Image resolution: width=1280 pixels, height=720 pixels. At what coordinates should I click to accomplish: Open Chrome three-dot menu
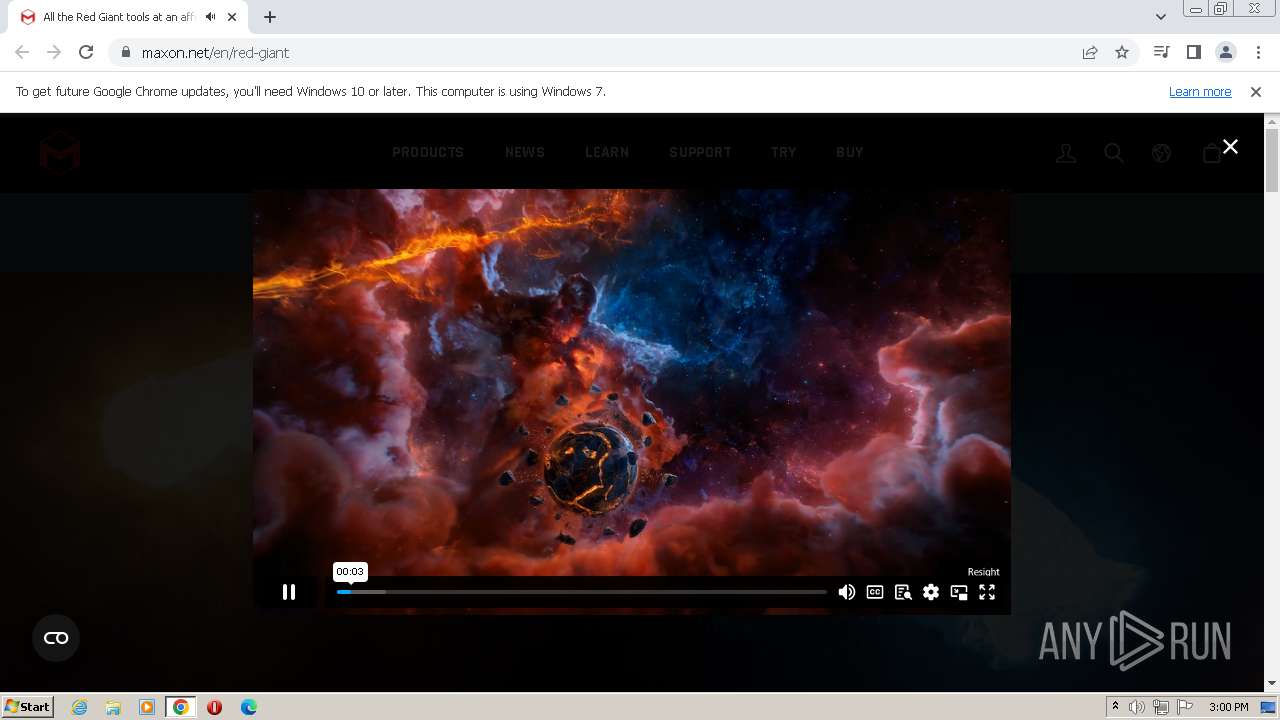[1258, 52]
